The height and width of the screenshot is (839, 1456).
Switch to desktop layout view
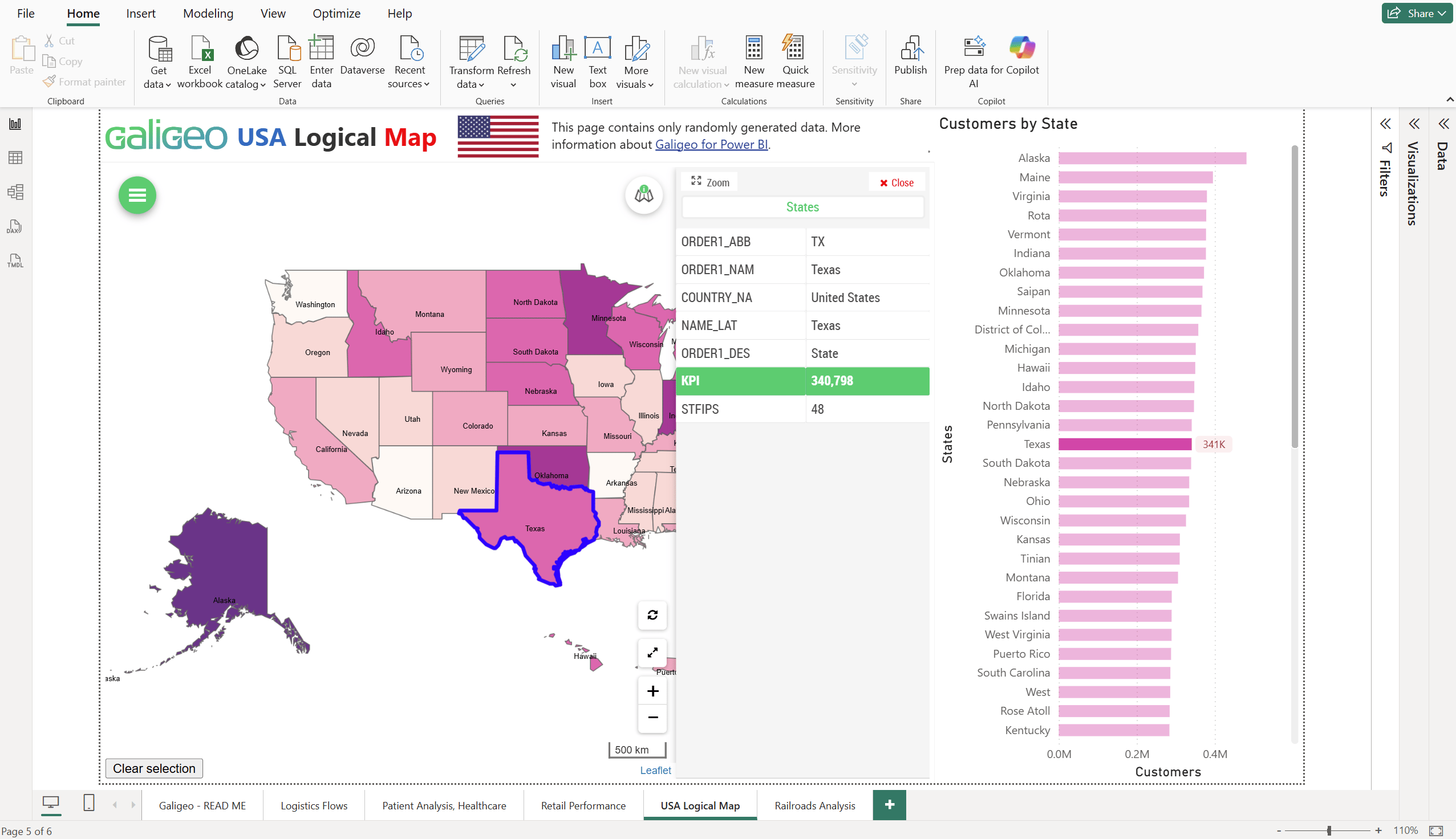pos(51,803)
